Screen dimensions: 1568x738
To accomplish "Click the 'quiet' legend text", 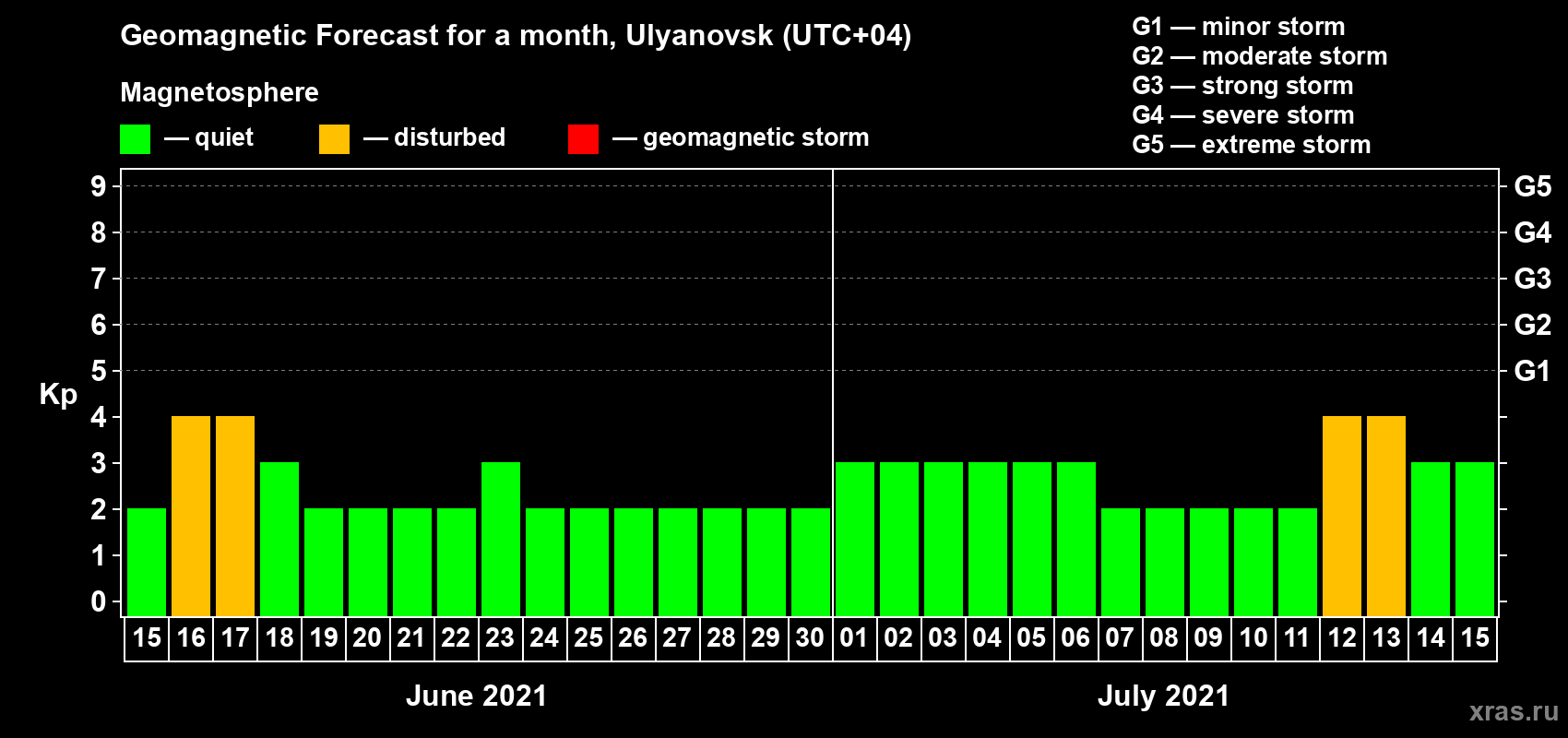I will tap(224, 138).
